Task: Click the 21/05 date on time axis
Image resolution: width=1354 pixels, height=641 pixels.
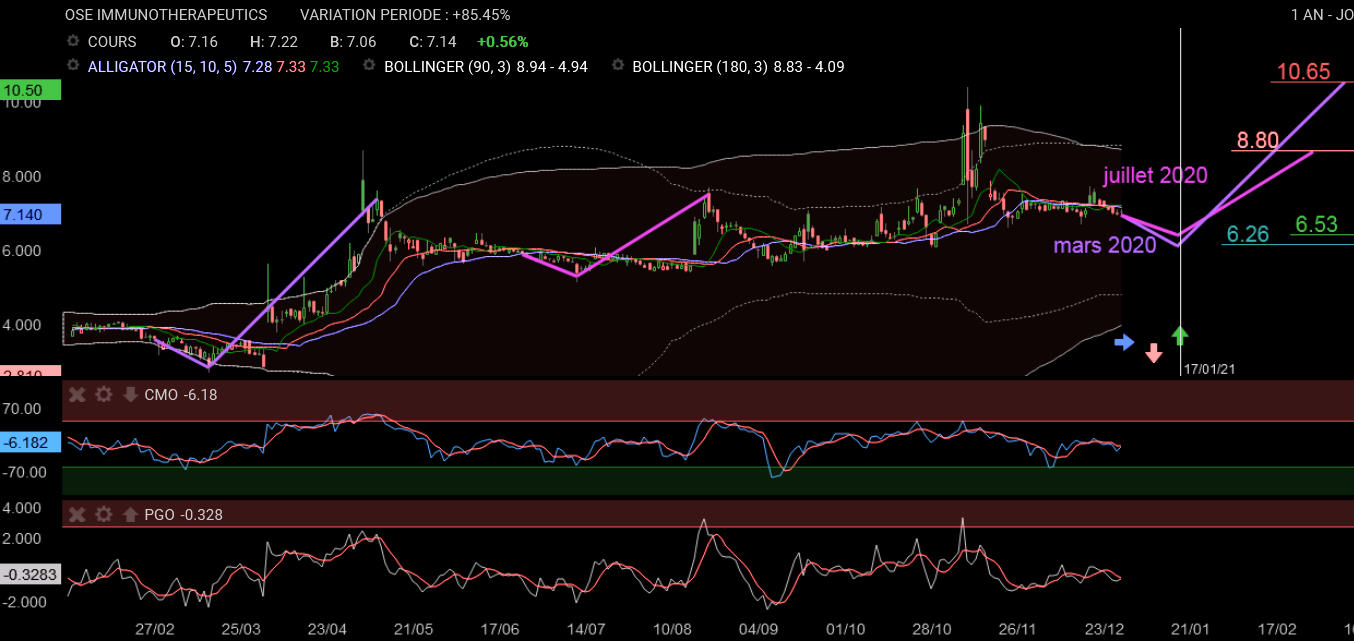Action: click(x=414, y=628)
